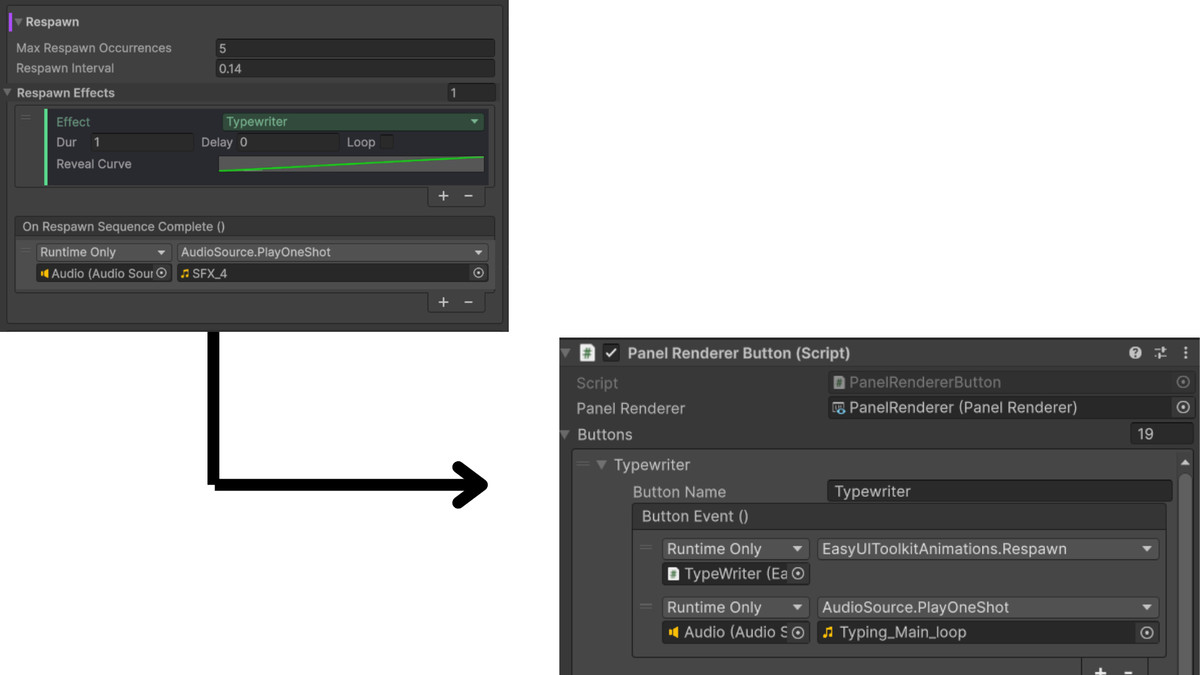Grab the drag handle of the Respawn effect entry
This screenshot has height=675, width=1200.
pos(27,118)
